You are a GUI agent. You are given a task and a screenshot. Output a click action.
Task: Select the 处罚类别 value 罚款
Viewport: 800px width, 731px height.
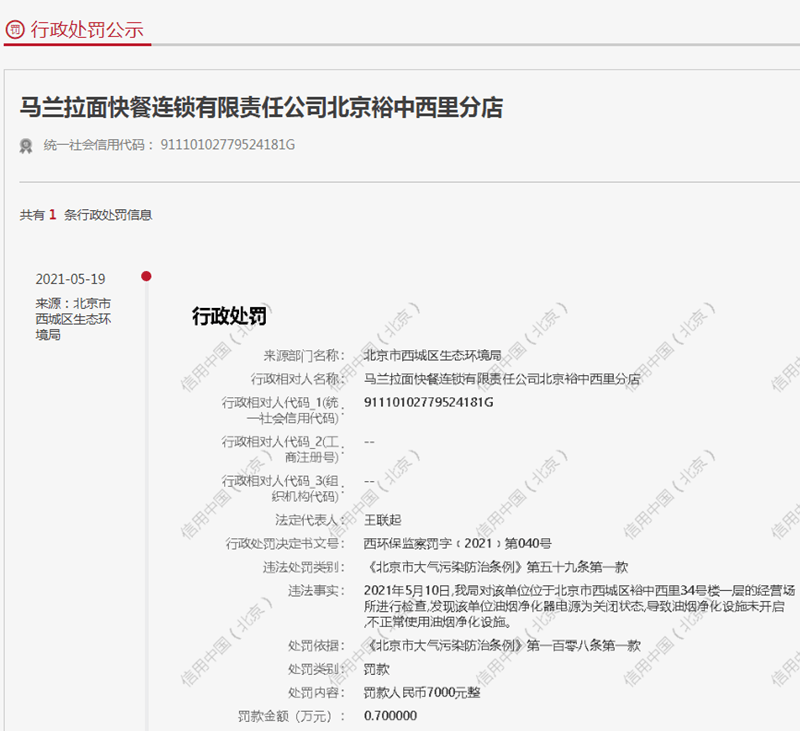(377, 669)
